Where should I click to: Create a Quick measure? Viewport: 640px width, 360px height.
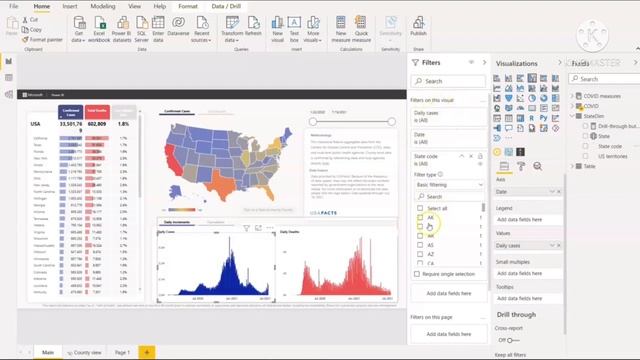click(361, 29)
